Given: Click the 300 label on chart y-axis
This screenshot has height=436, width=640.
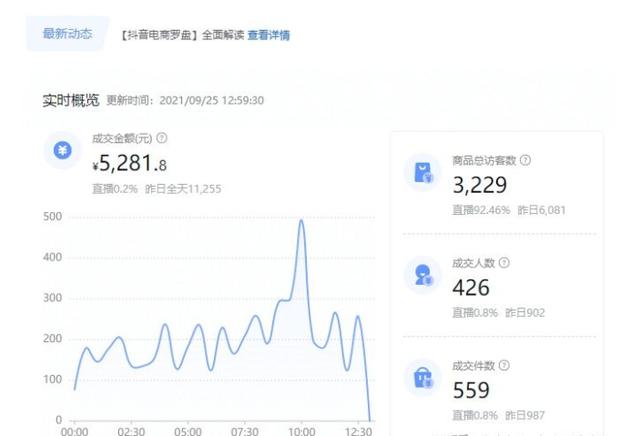Looking at the screenshot, I should pos(52,298).
